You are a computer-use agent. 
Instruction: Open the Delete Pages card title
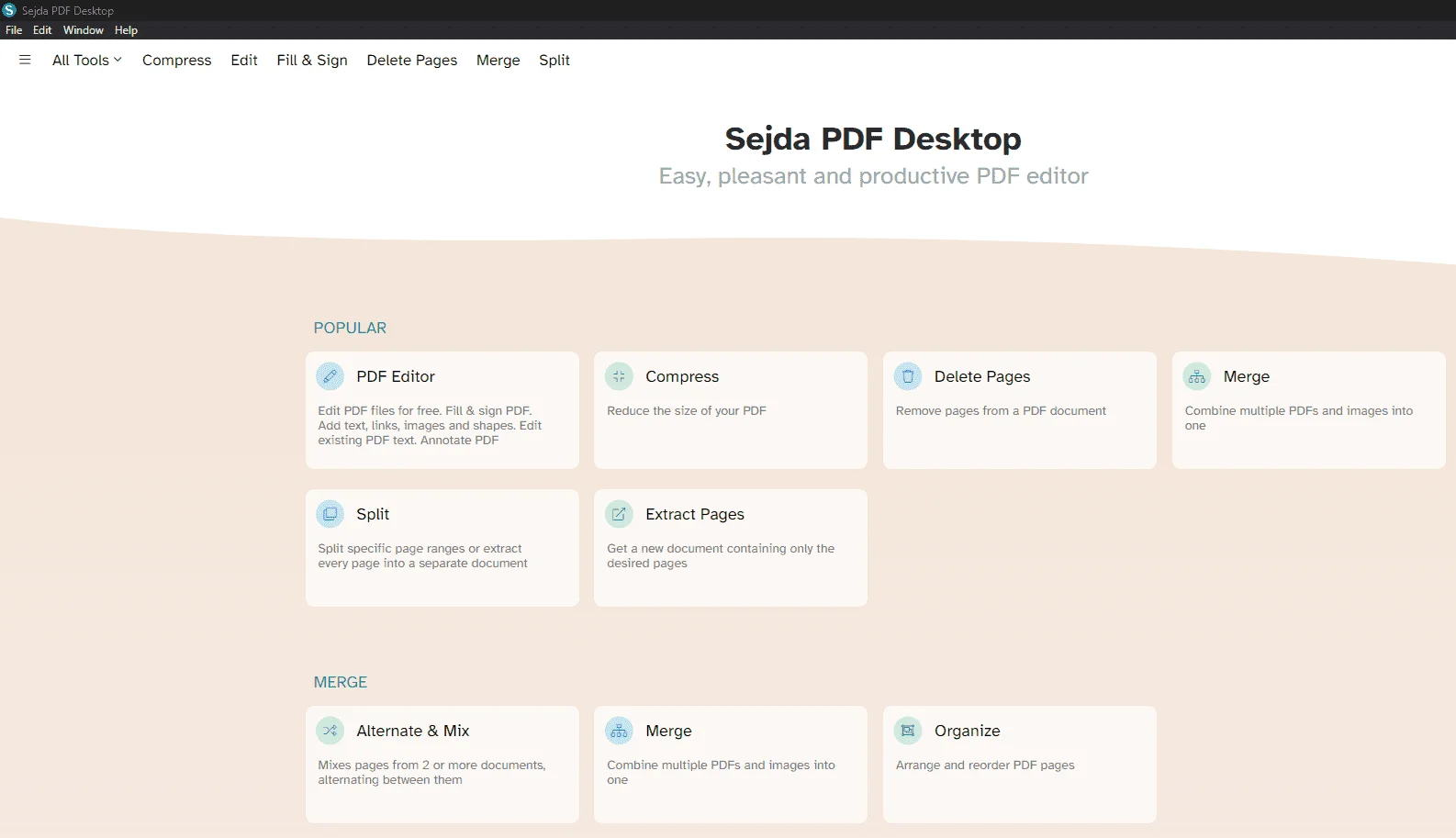982,376
